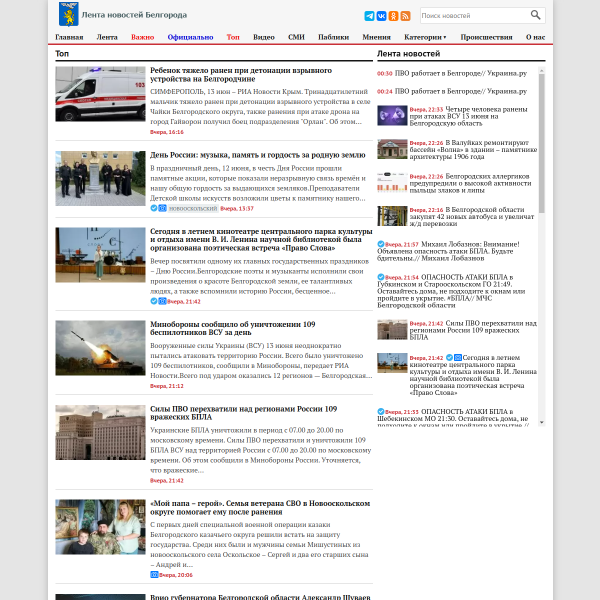
Task: Click timestamp 'Вчера, 16:16' under ambulance article
Action: pos(167,132)
